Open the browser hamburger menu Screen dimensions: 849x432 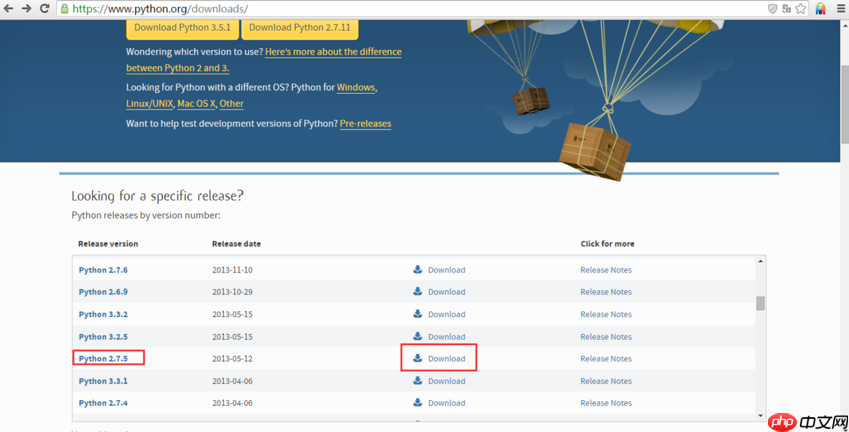[x=840, y=9]
